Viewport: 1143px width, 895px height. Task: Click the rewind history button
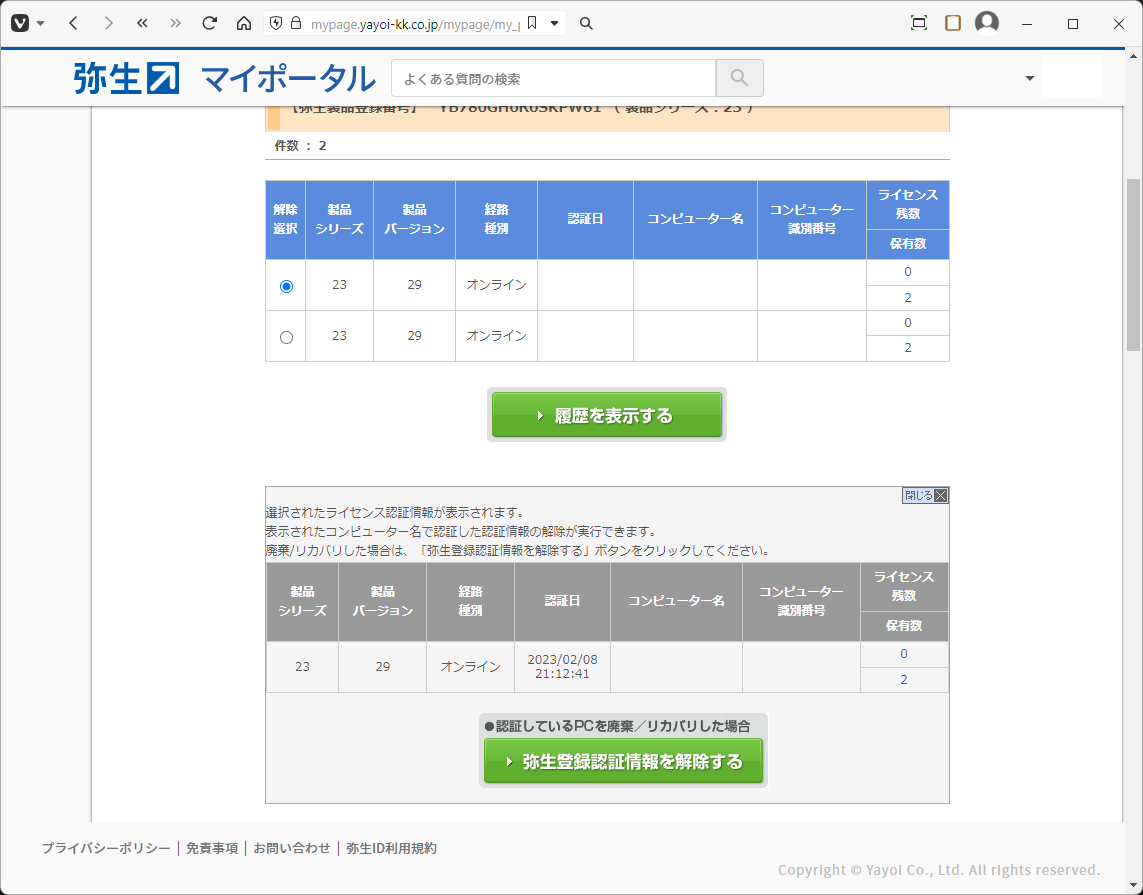(142, 23)
